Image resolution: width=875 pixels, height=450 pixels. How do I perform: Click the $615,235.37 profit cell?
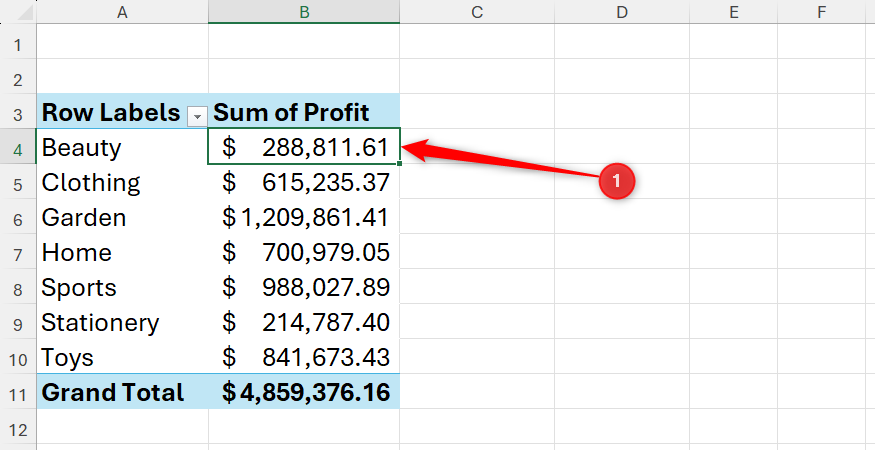pos(304,181)
